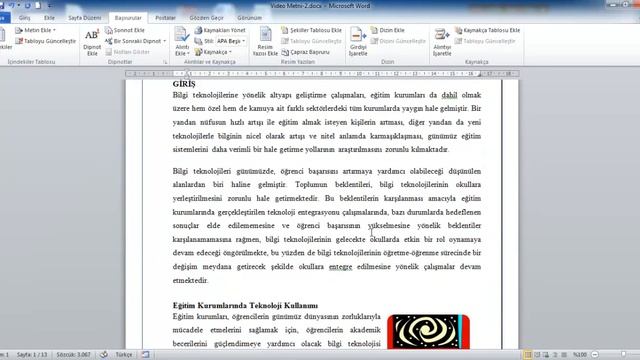Click Dizini Güncelleştir button
640x360 pixels.
tap(398, 41)
